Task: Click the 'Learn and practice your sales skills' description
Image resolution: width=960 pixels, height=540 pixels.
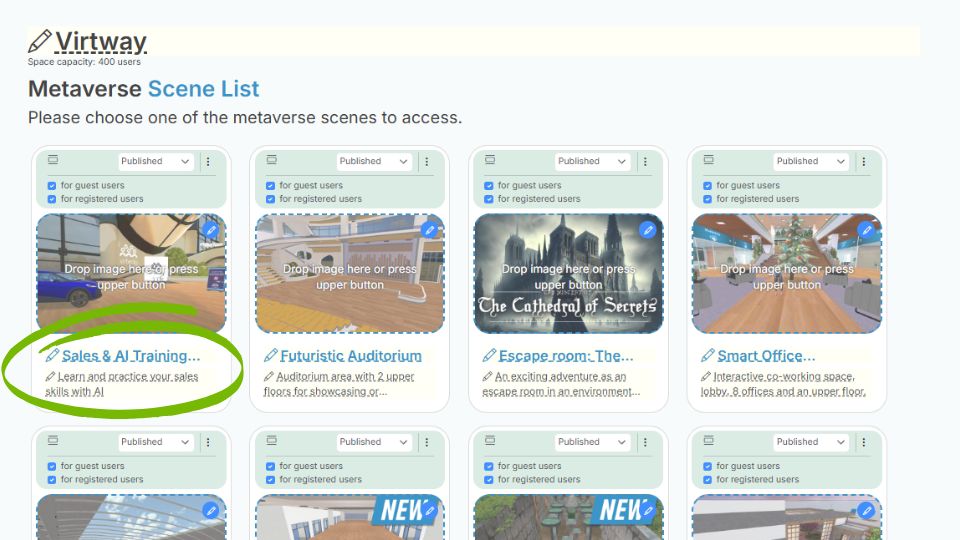Action: tap(122, 384)
